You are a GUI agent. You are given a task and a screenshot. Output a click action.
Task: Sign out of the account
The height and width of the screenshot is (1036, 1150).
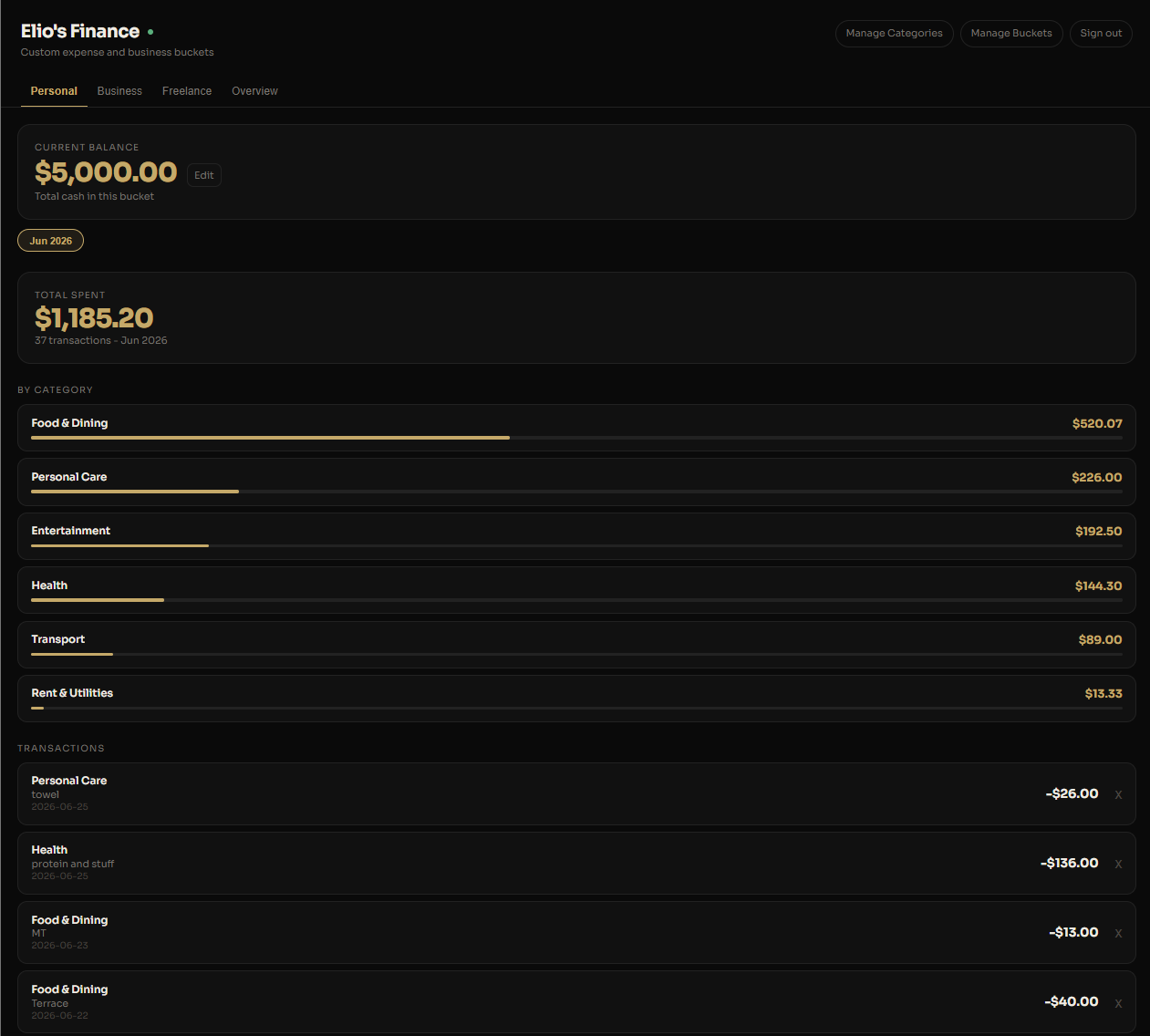pos(1101,34)
